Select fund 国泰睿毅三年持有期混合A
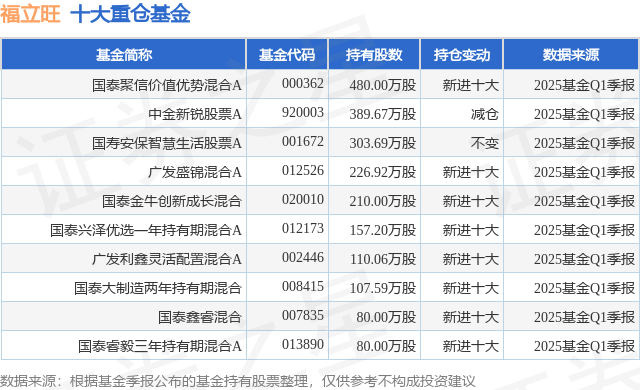 tap(160, 346)
